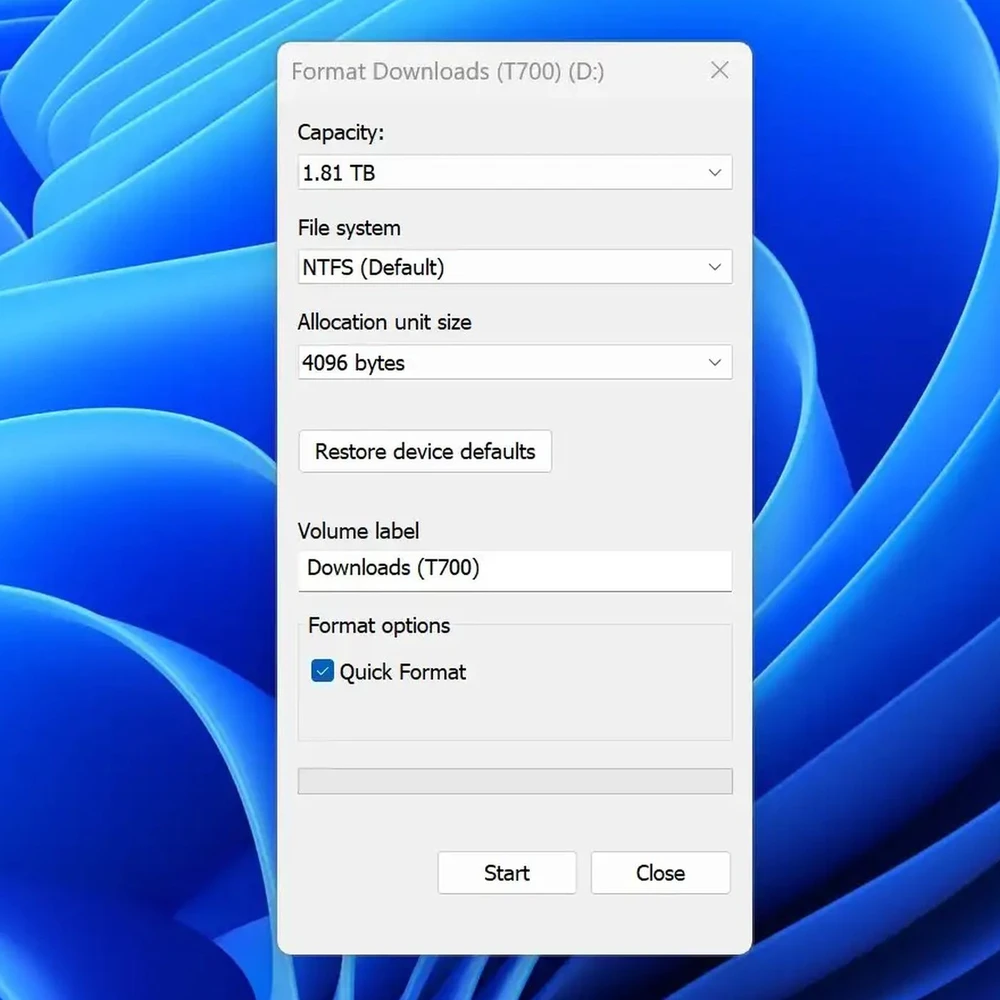Open the Capacity dropdown showing 1.81 TB
Screen dimensions: 1000x1000
click(x=500, y=172)
